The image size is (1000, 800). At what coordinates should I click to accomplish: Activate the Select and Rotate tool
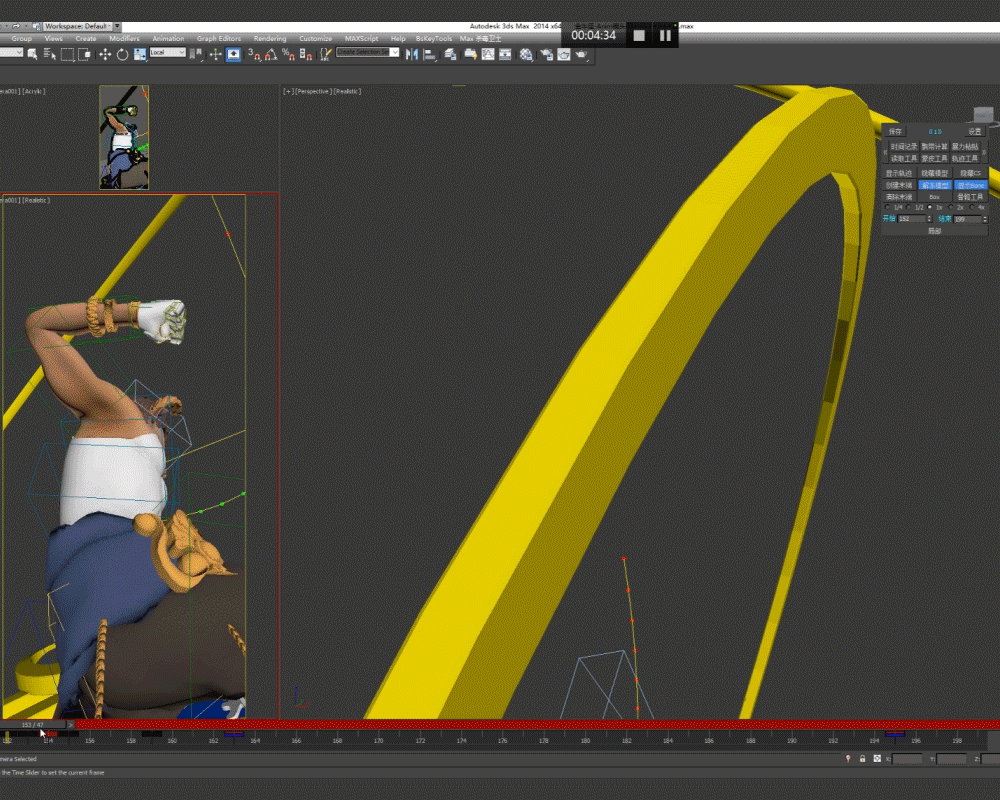point(122,54)
